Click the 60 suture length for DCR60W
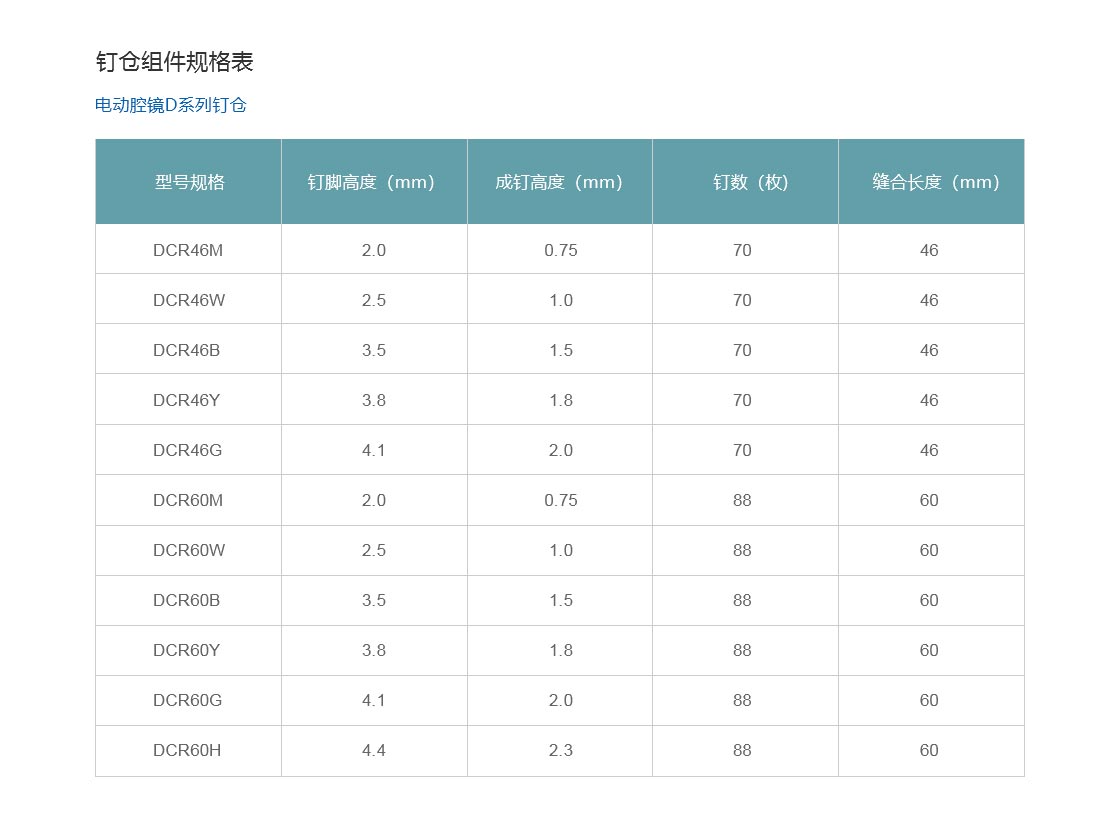1100x817 pixels. [929, 551]
